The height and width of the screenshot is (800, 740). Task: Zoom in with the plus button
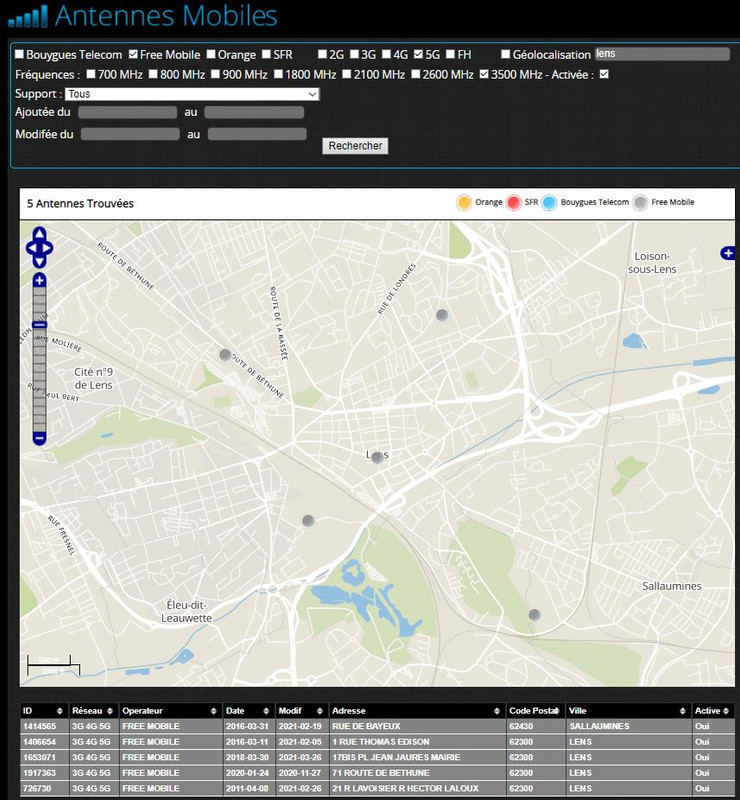point(39,280)
